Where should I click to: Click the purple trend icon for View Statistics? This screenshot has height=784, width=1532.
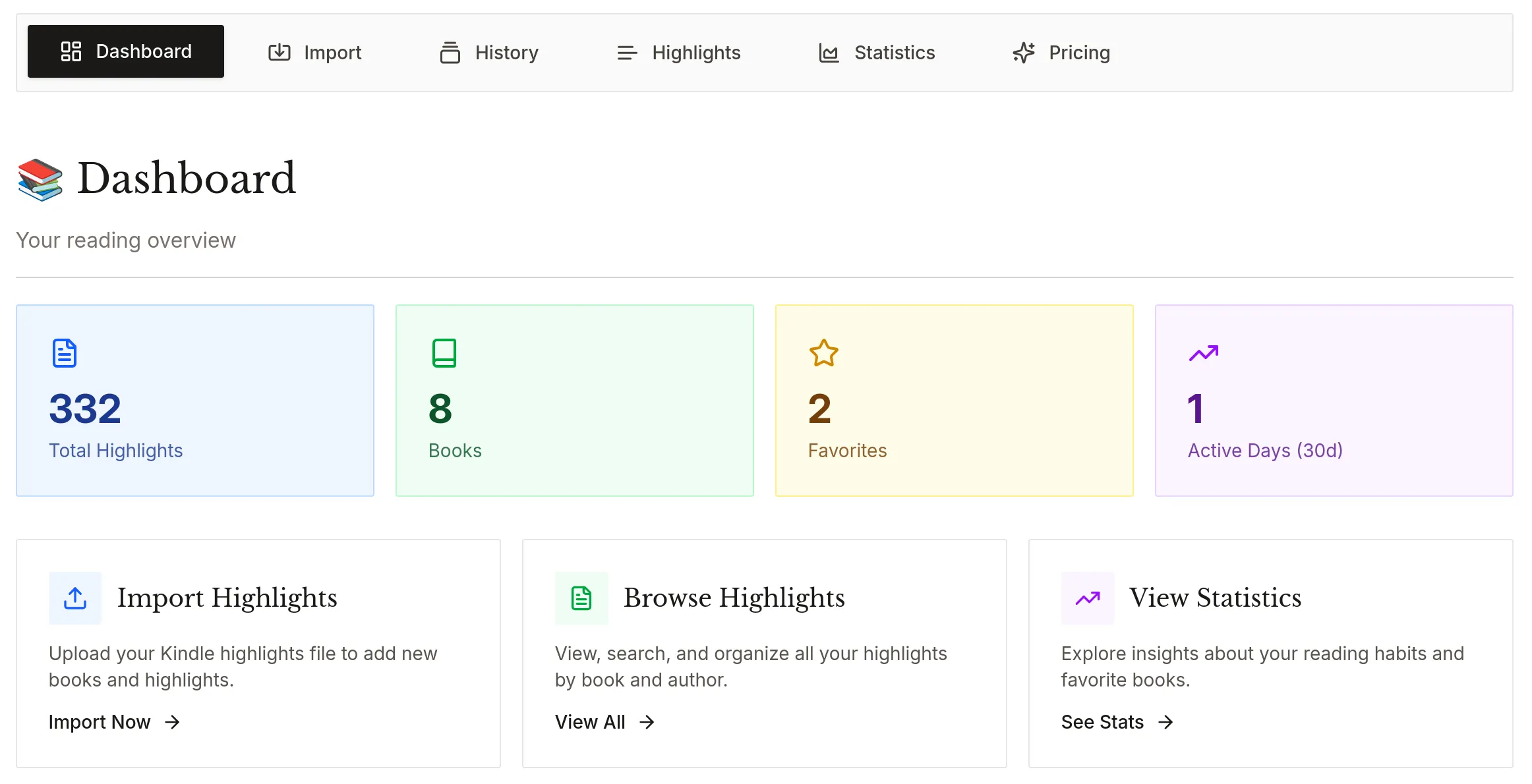pos(1088,598)
